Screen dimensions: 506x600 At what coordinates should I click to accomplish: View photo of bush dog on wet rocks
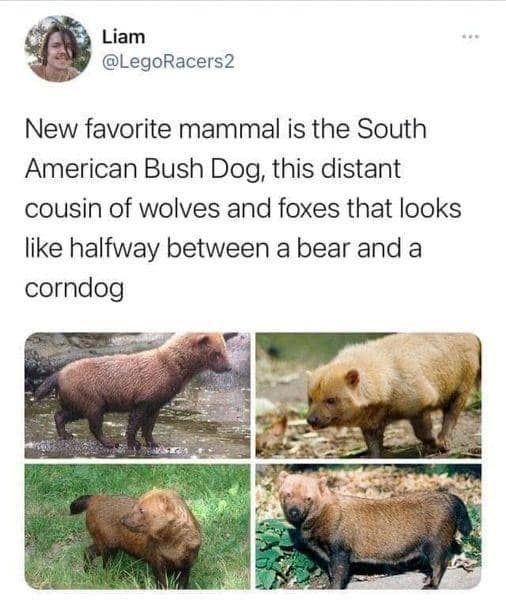click(137, 395)
